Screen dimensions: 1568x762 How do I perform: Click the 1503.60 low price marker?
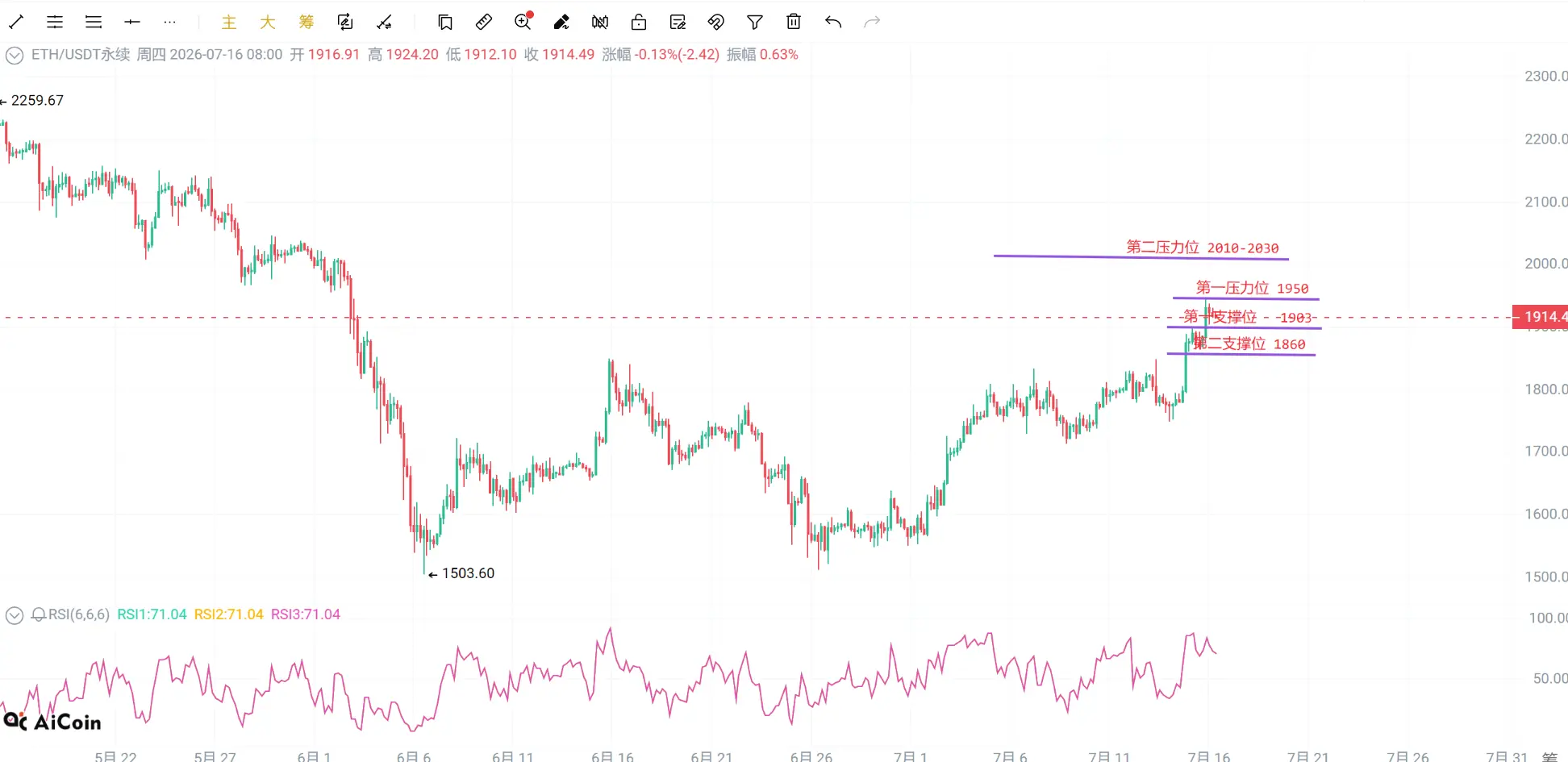468,573
